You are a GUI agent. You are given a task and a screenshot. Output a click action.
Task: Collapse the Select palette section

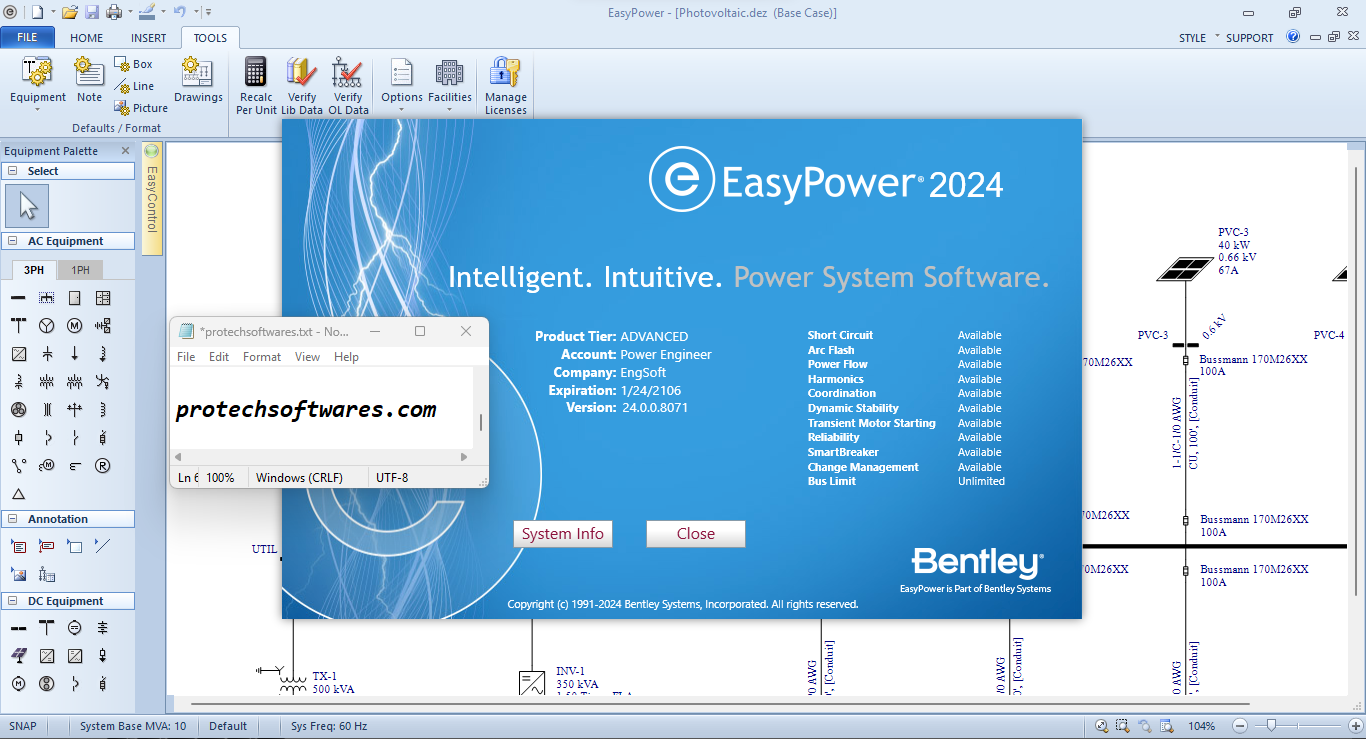pyautogui.click(x=13, y=171)
